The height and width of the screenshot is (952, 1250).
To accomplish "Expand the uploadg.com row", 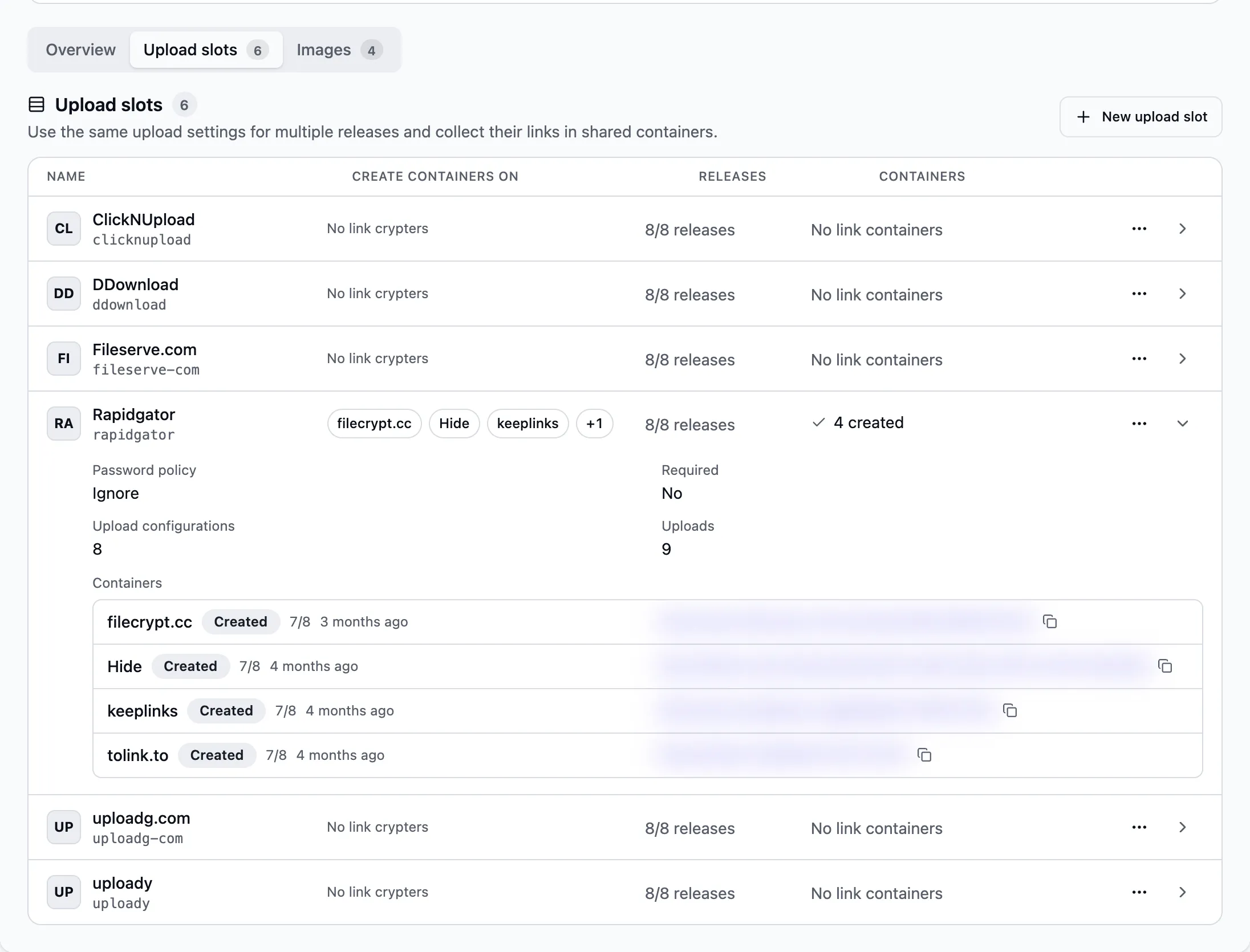I will pyautogui.click(x=1182, y=827).
